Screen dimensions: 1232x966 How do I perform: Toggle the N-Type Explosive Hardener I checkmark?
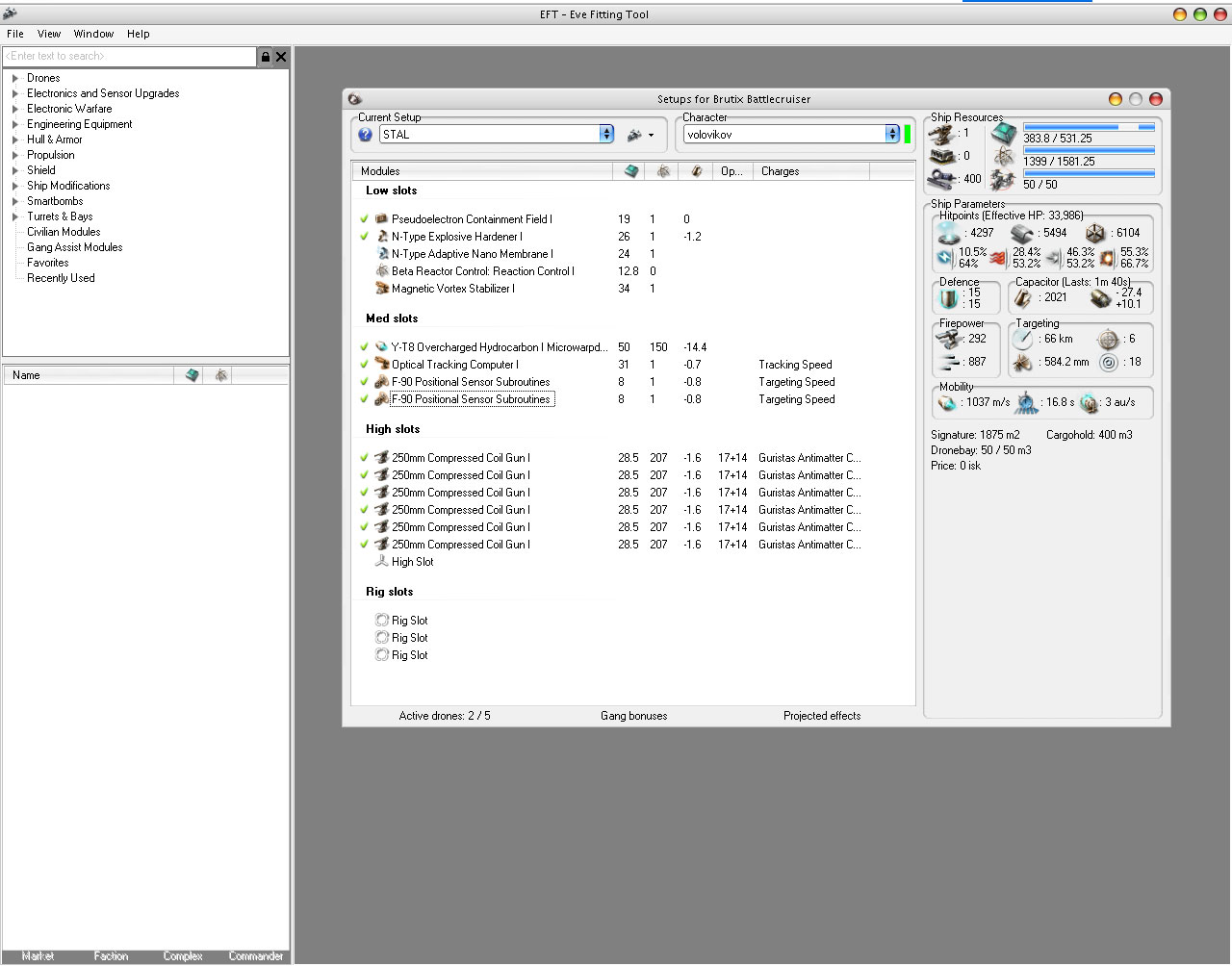365,237
